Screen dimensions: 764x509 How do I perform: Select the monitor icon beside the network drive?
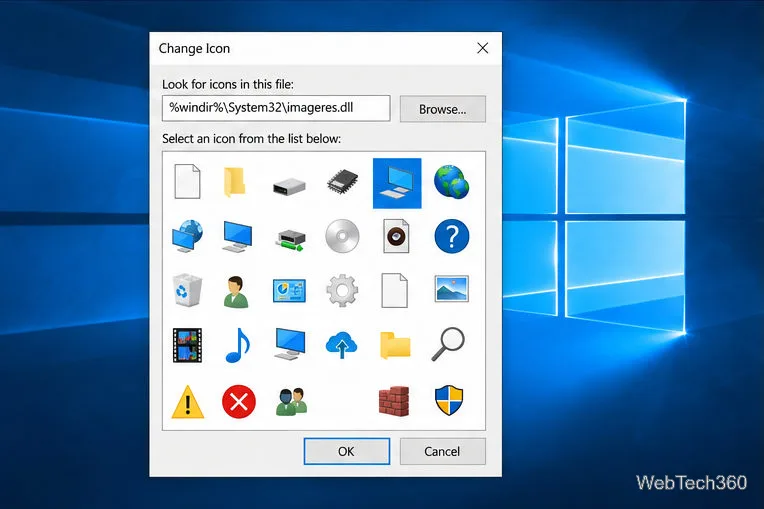(x=237, y=237)
